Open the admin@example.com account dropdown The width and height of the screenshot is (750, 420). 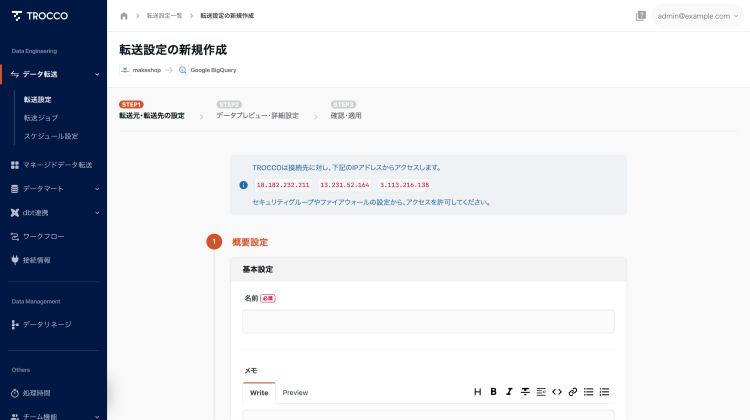point(697,16)
